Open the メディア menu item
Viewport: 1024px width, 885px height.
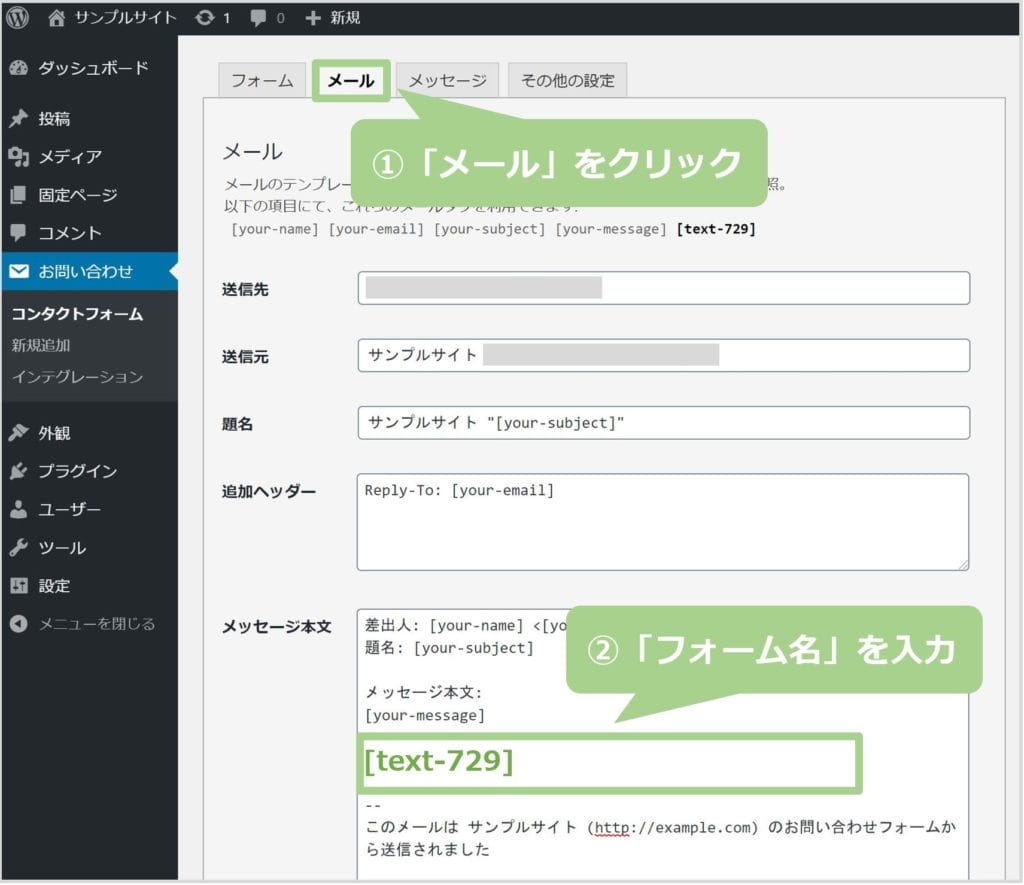(89, 156)
